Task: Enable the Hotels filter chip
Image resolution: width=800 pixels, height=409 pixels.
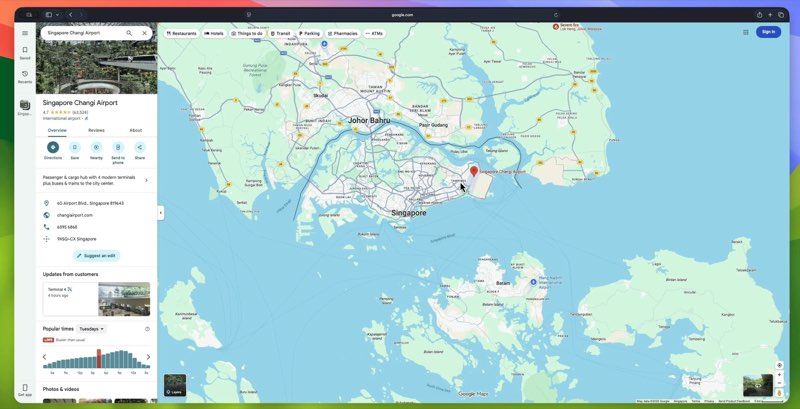Action: pos(214,33)
